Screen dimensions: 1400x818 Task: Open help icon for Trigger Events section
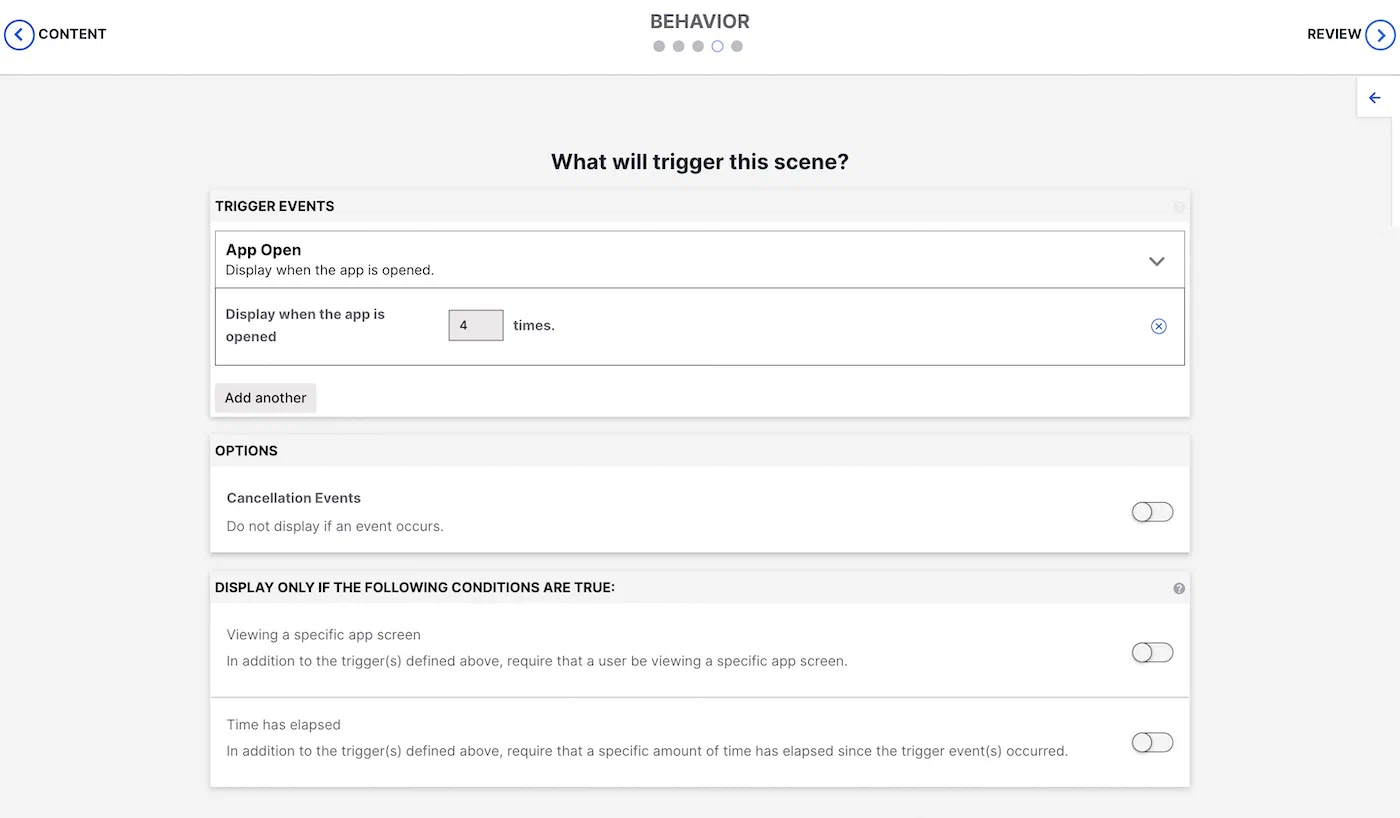[1179, 207]
